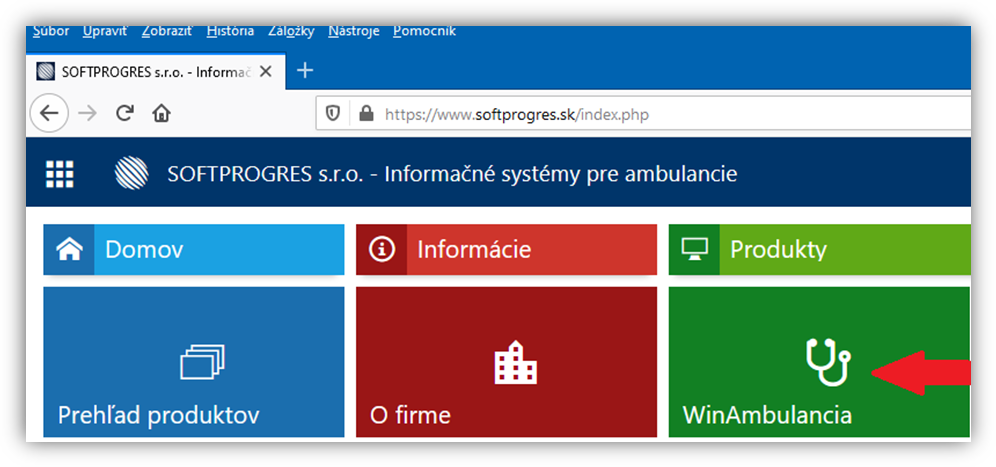996x467 pixels.
Task: Reload the page with the refresh icon
Action: [x=124, y=114]
